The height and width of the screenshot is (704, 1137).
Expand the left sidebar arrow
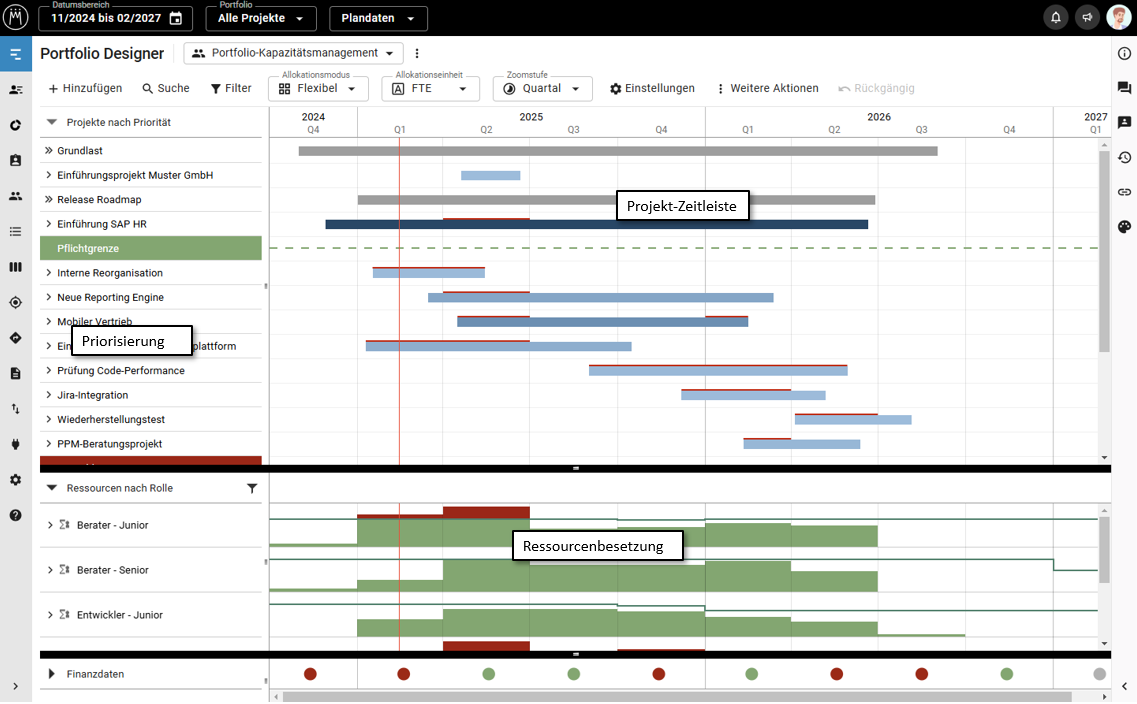click(15, 687)
